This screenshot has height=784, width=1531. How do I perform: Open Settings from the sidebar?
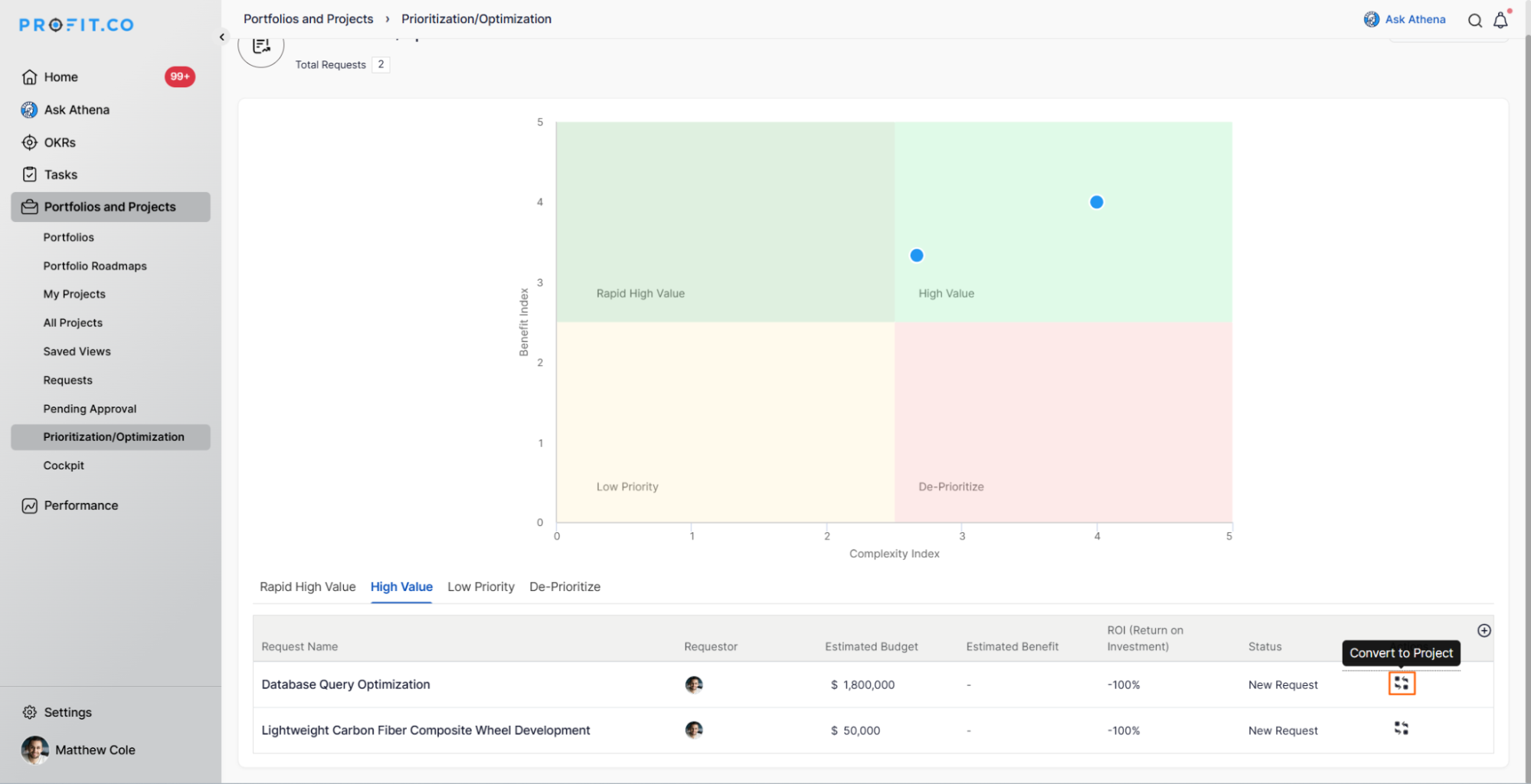[x=67, y=712]
